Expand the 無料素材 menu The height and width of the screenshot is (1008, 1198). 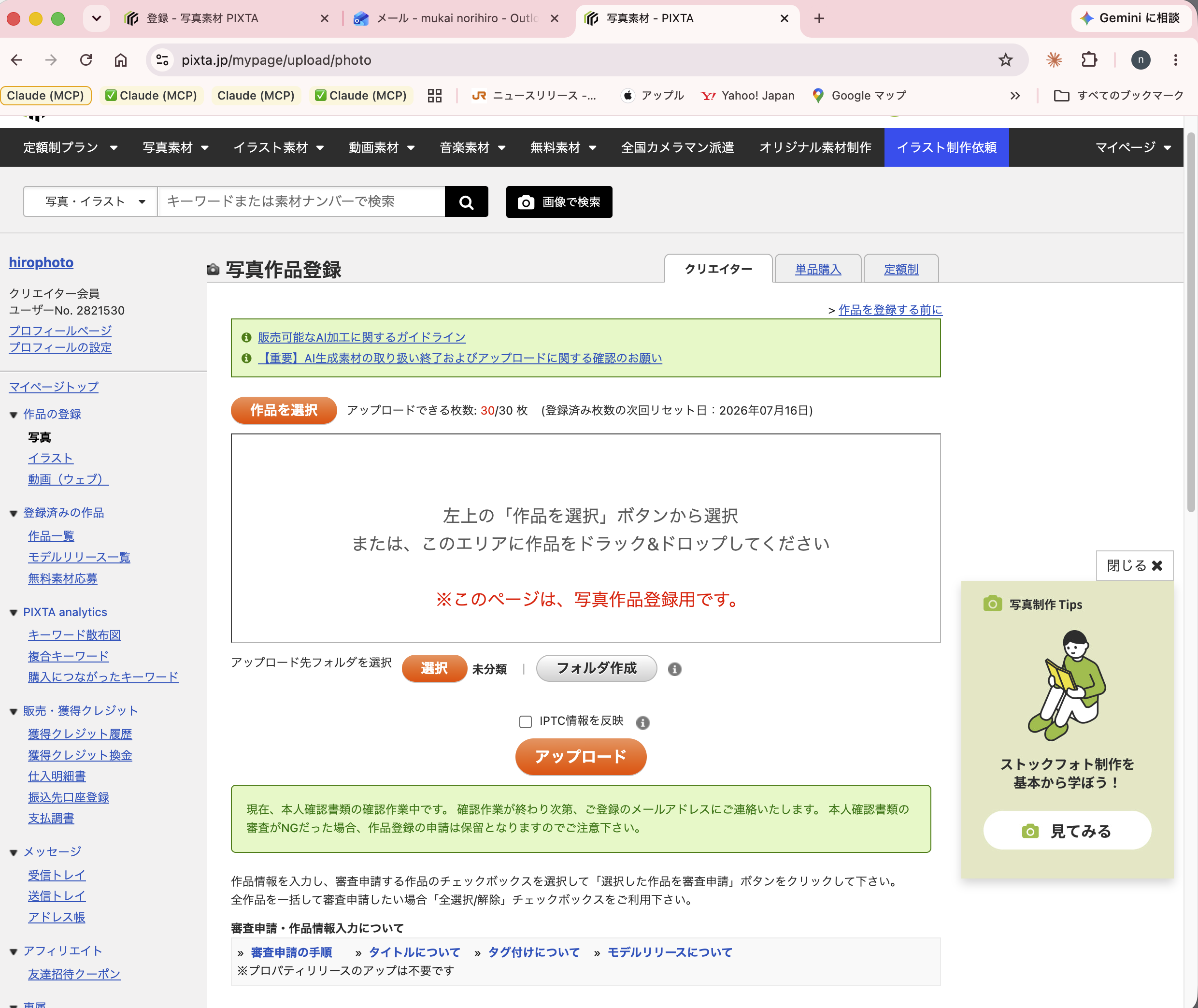pyautogui.click(x=563, y=147)
